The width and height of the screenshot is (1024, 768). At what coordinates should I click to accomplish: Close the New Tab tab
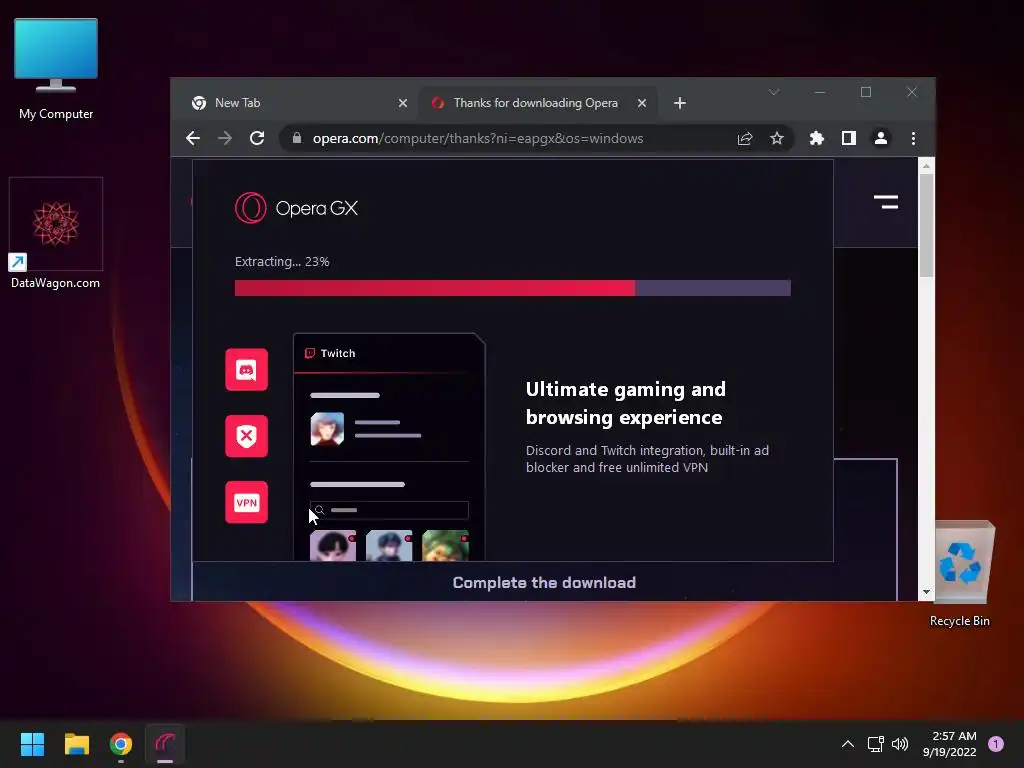coord(403,103)
